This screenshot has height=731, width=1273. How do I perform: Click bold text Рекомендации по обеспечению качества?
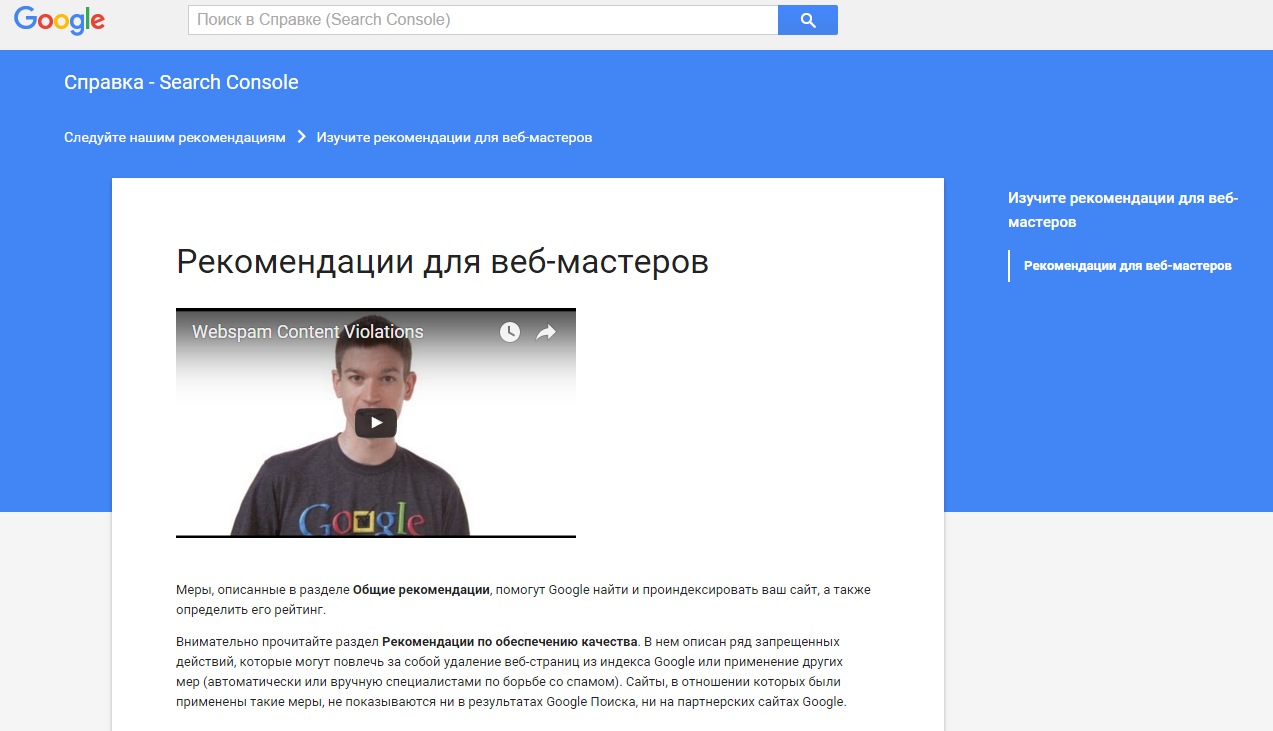click(x=510, y=641)
